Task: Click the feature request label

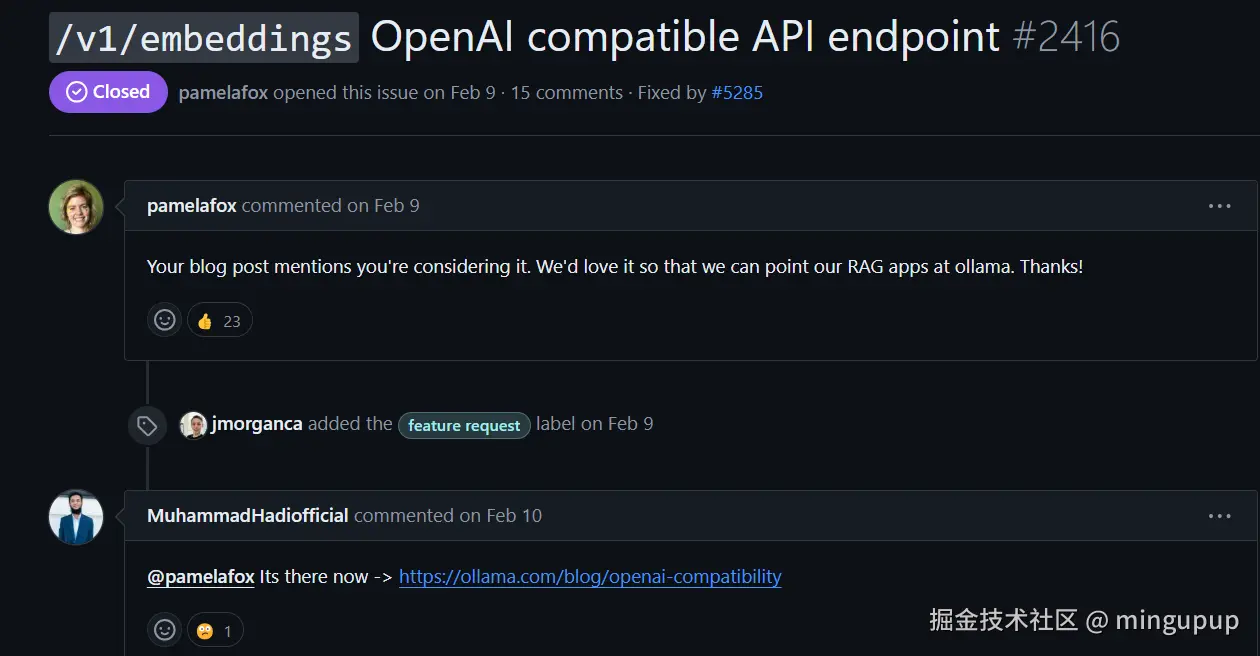Action: pos(464,425)
